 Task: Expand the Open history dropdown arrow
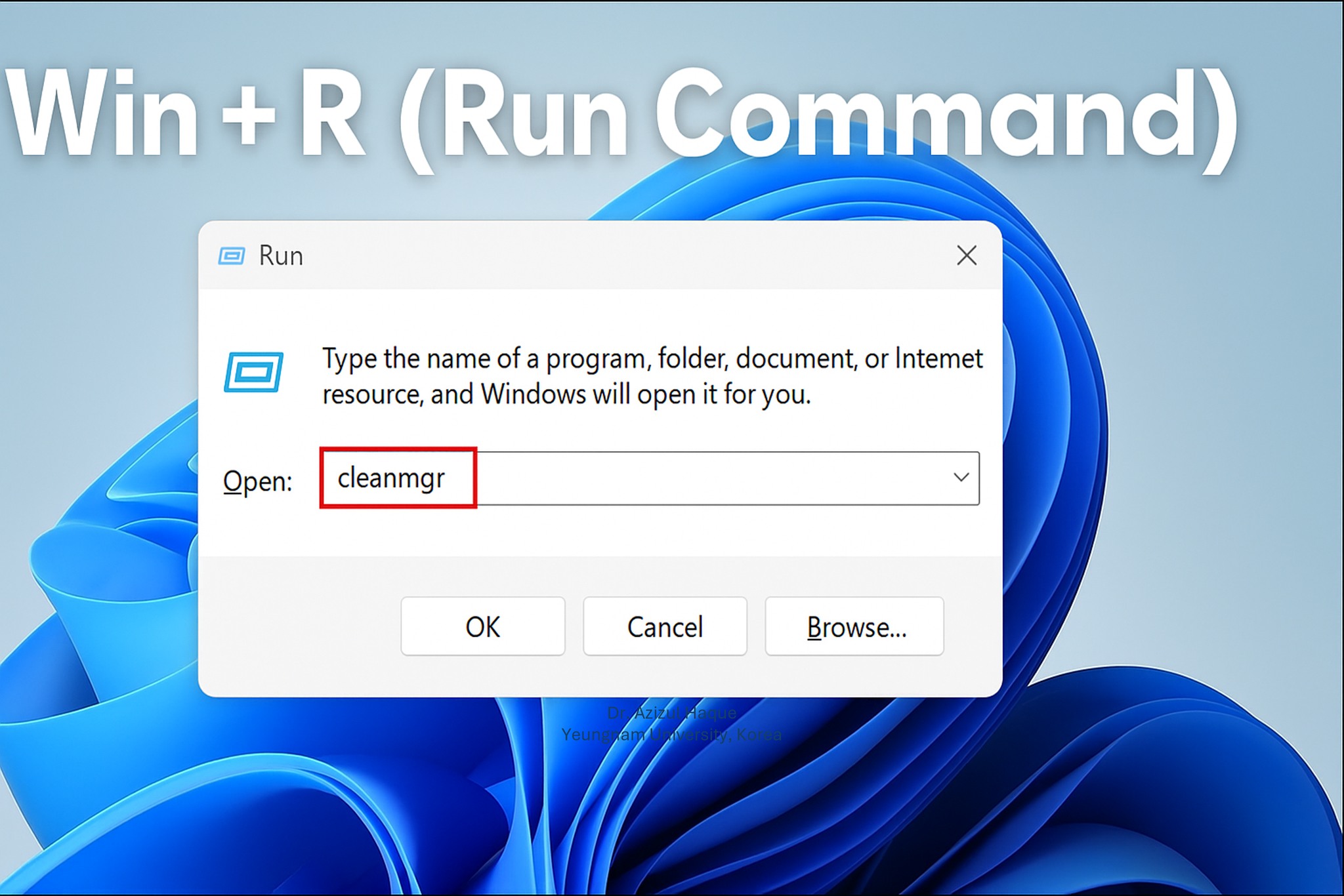(x=961, y=478)
